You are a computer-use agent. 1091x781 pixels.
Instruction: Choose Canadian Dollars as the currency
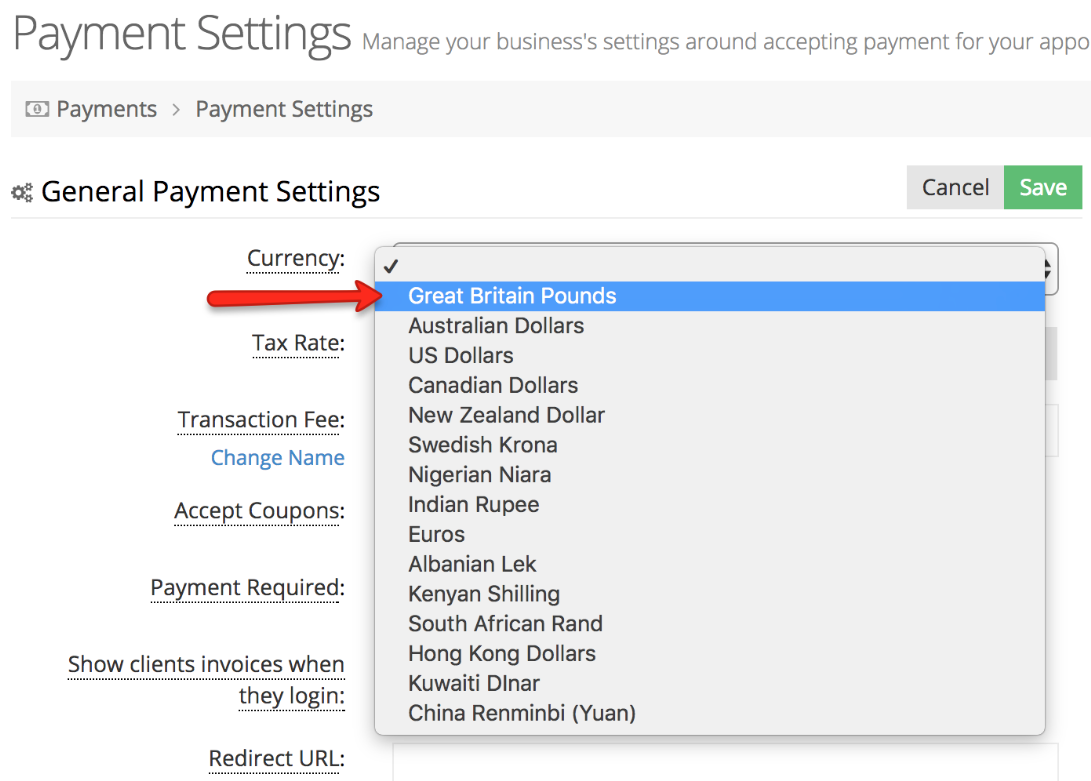click(492, 385)
